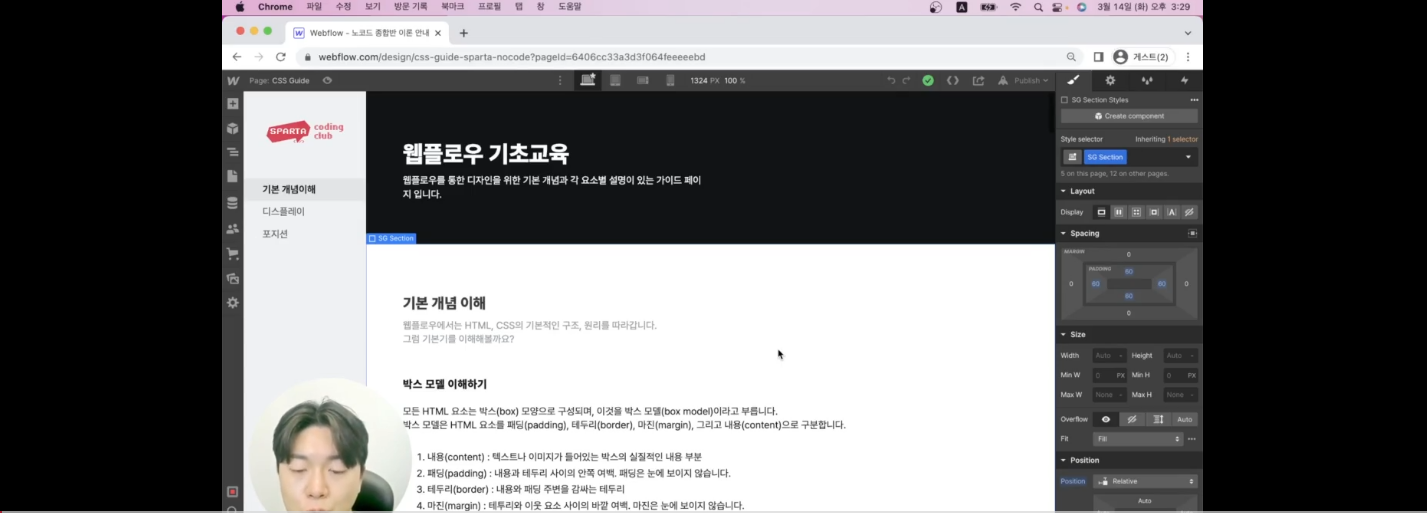This screenshot has height=513, width=1427.
Task: Open the Users panel
Action: (x=233, y=229)
